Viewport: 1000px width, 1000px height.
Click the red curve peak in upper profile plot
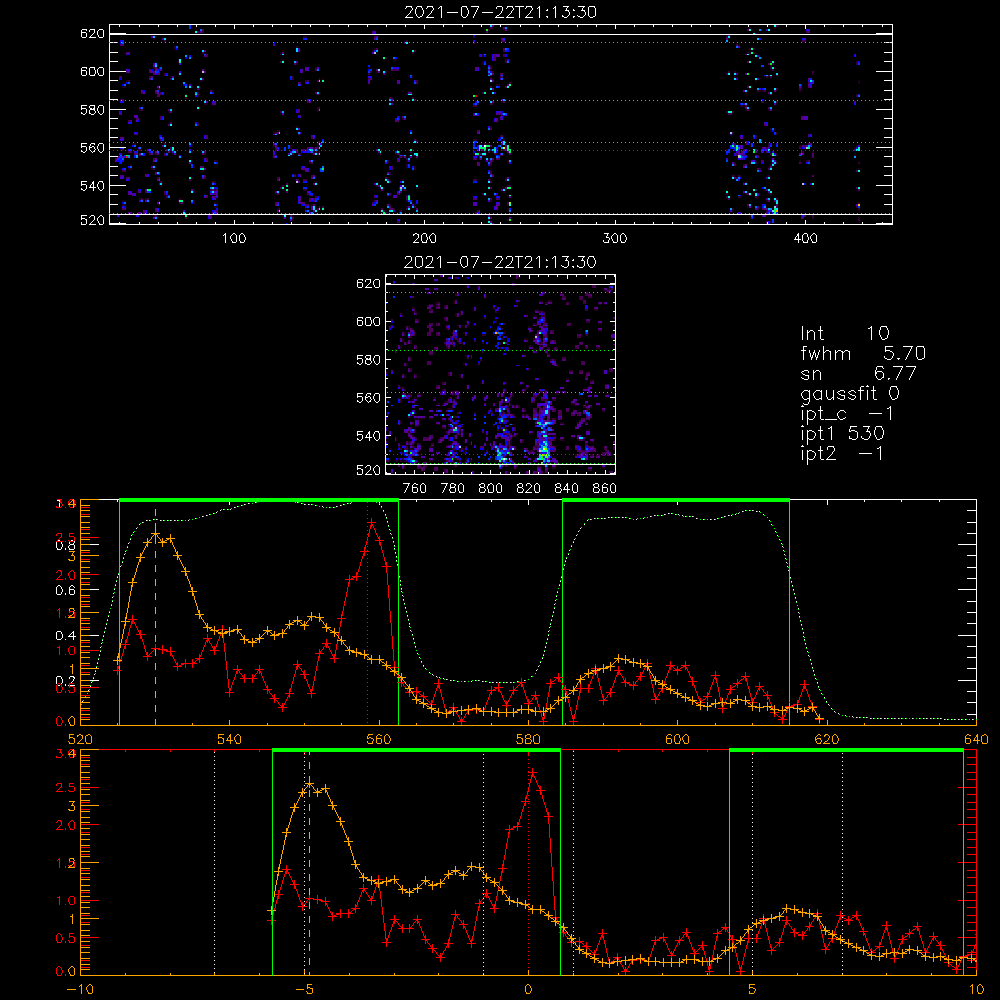tap(372, 522)
